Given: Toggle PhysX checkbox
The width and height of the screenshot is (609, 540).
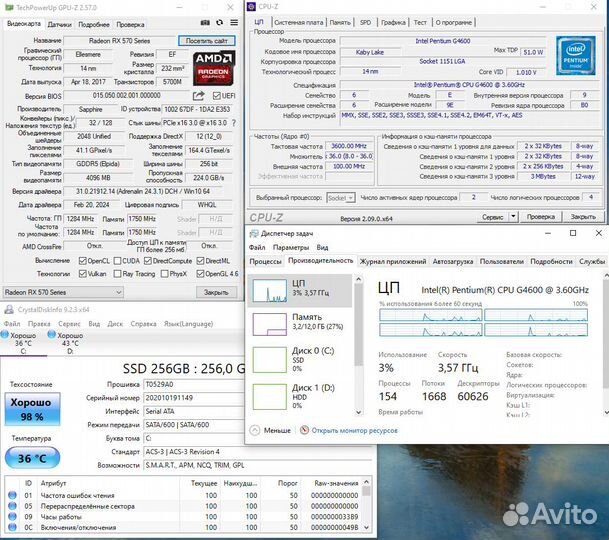Looking at the screenshot, I should point(164,273).
